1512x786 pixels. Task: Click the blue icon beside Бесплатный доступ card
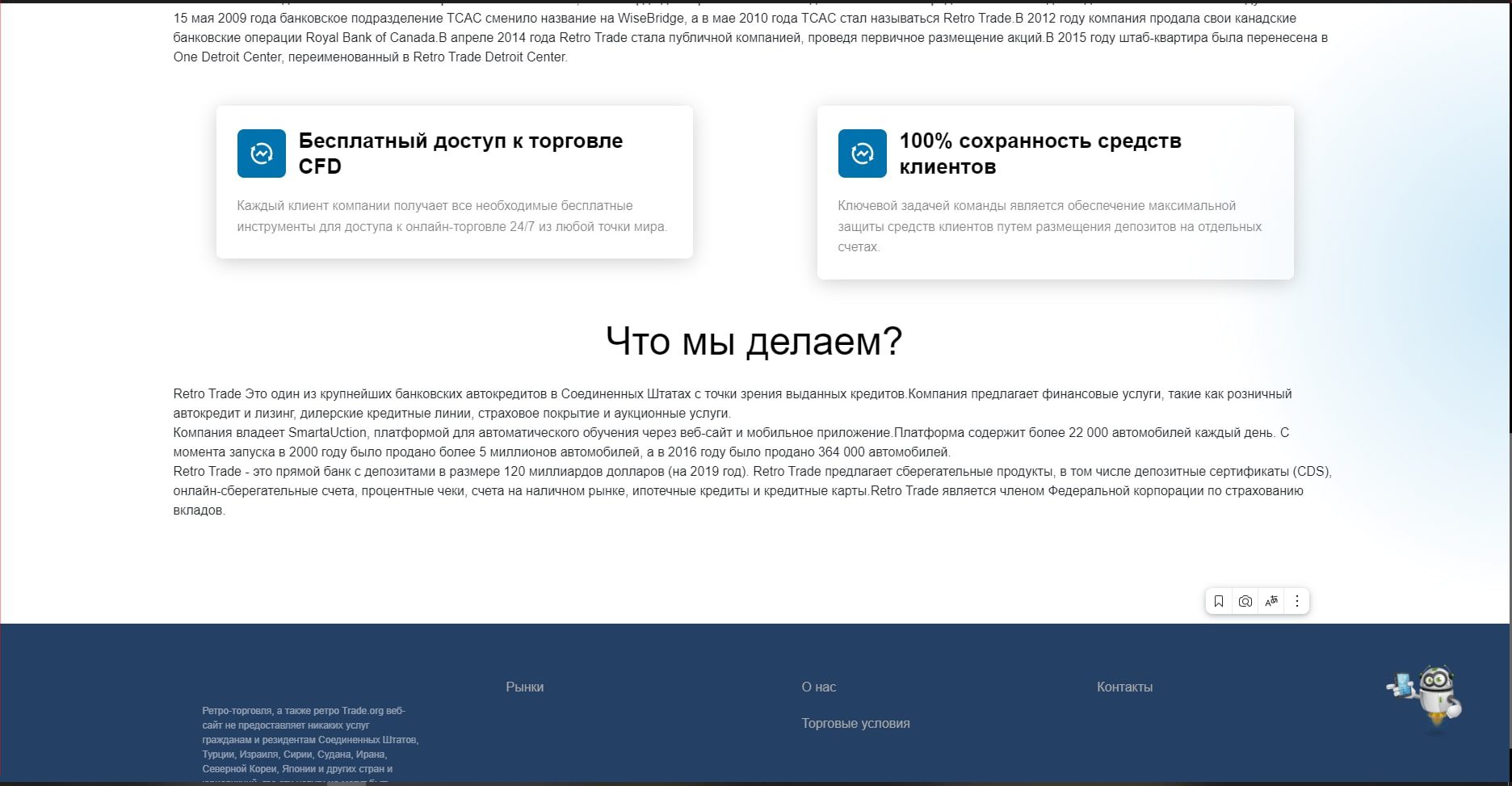[262, 153]
